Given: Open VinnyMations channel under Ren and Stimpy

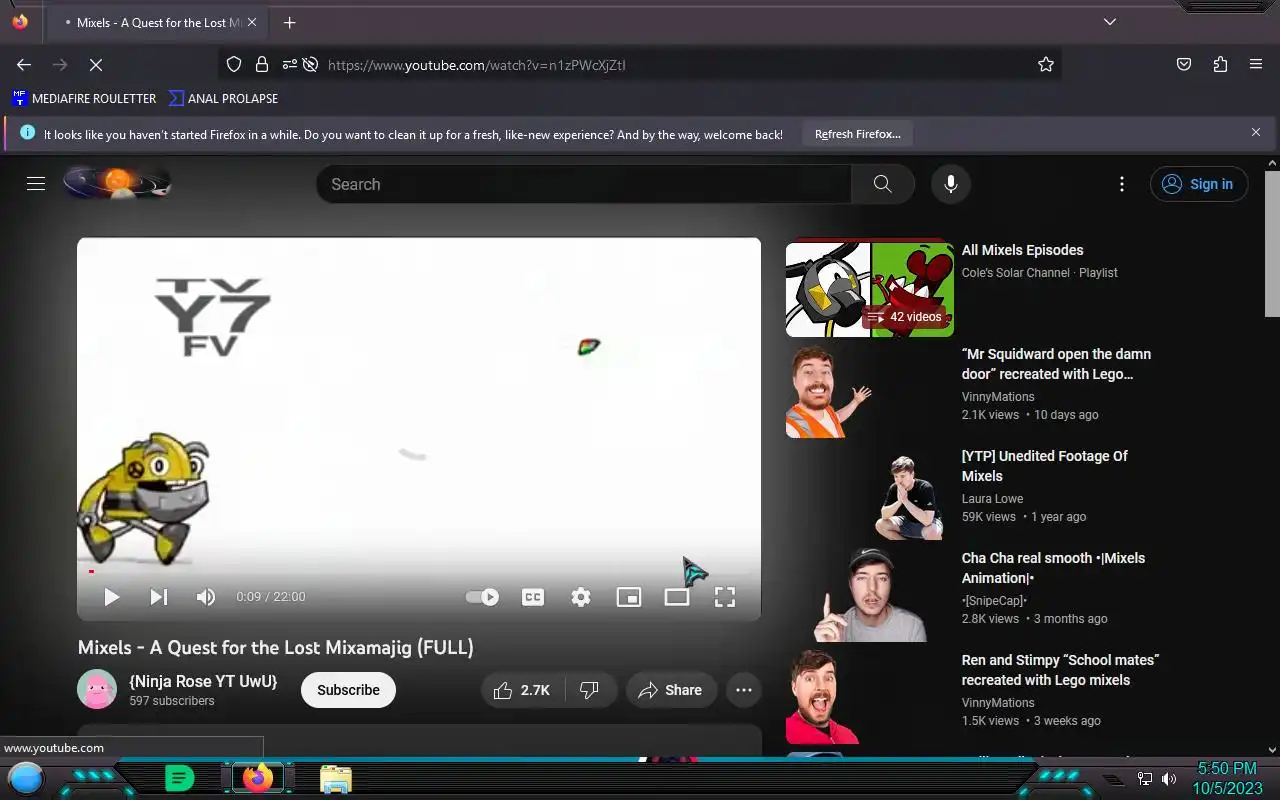Looking at the screenshot, I should [998, 703].
